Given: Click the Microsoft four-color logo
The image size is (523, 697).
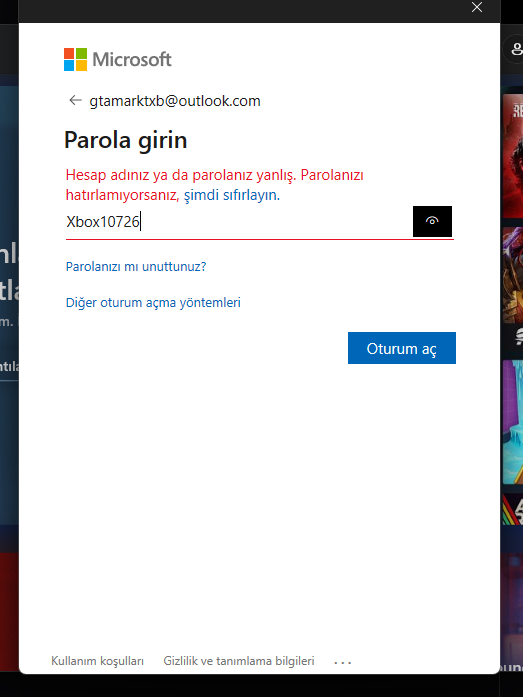Looking at the screenshot, I should (x=75, y=60).
